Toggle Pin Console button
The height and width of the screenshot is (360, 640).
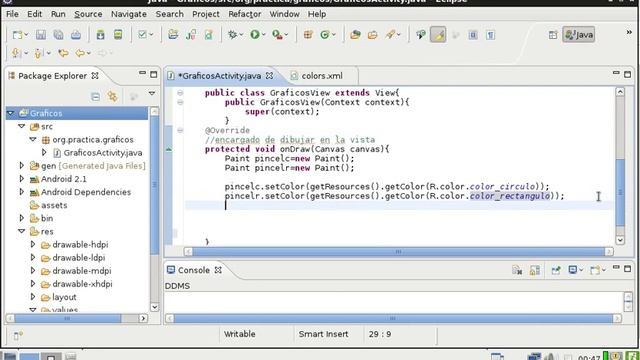[x=556, y=270]
